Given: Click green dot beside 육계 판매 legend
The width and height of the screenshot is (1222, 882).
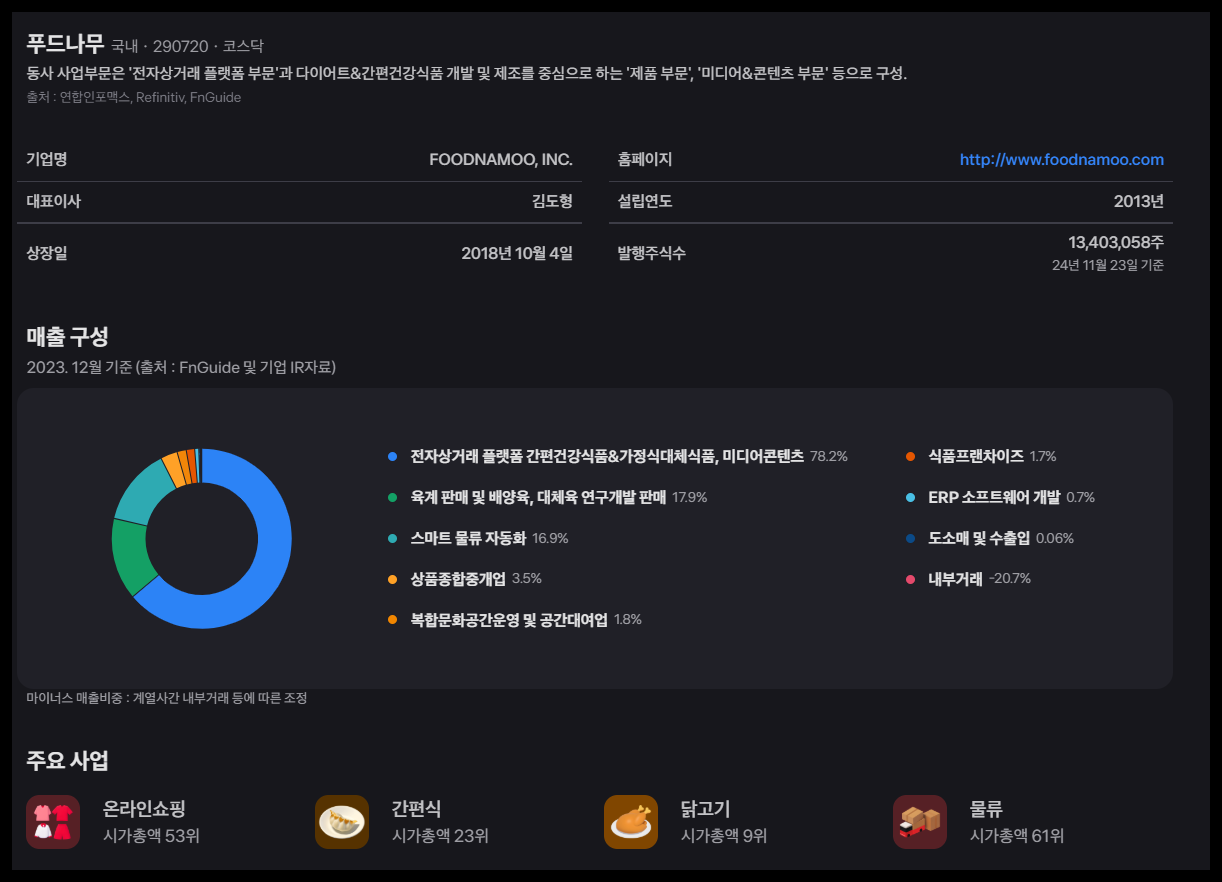Looking at the screenshot, I should point(391,497).
